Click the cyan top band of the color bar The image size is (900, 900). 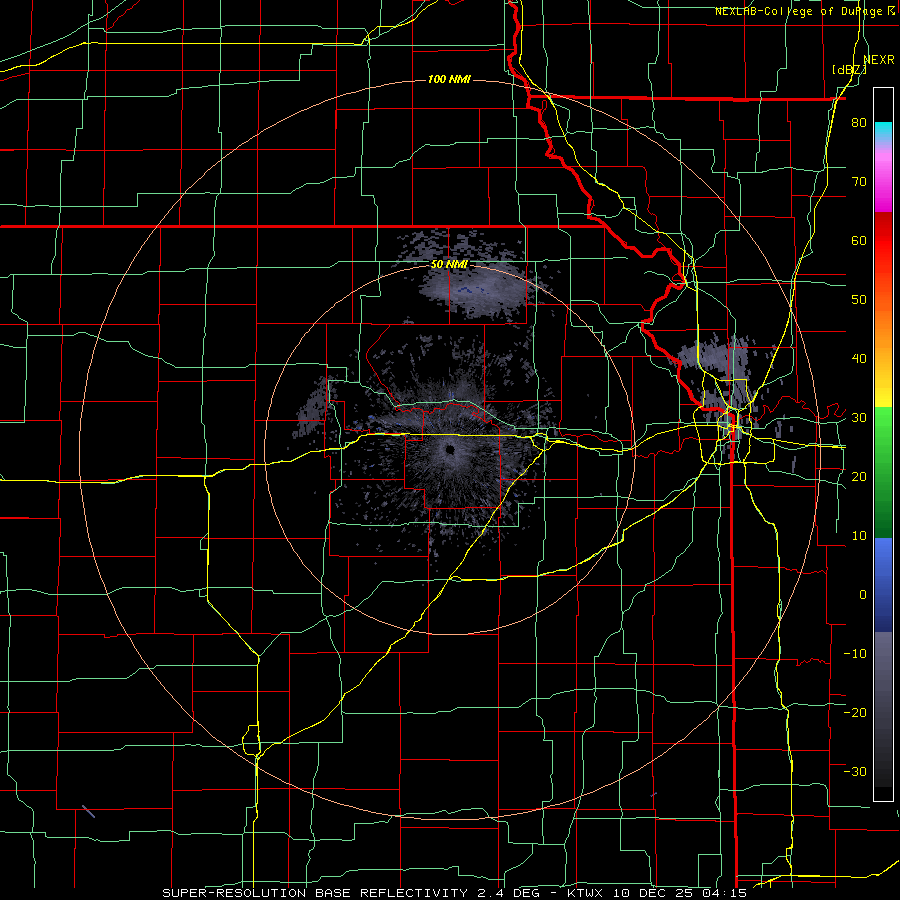883,132
